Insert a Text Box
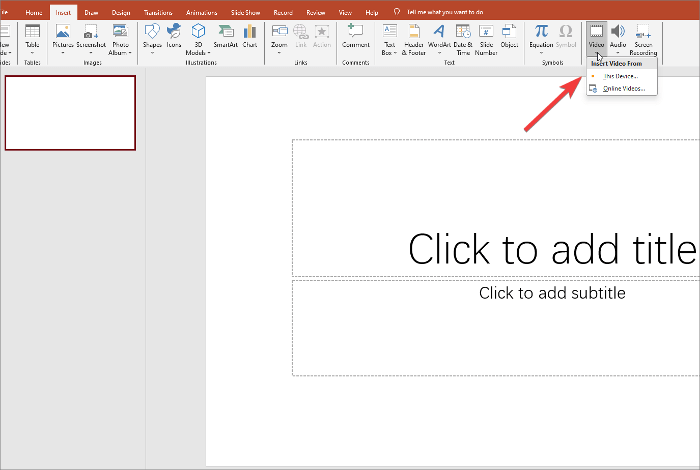 coord(390,38)
